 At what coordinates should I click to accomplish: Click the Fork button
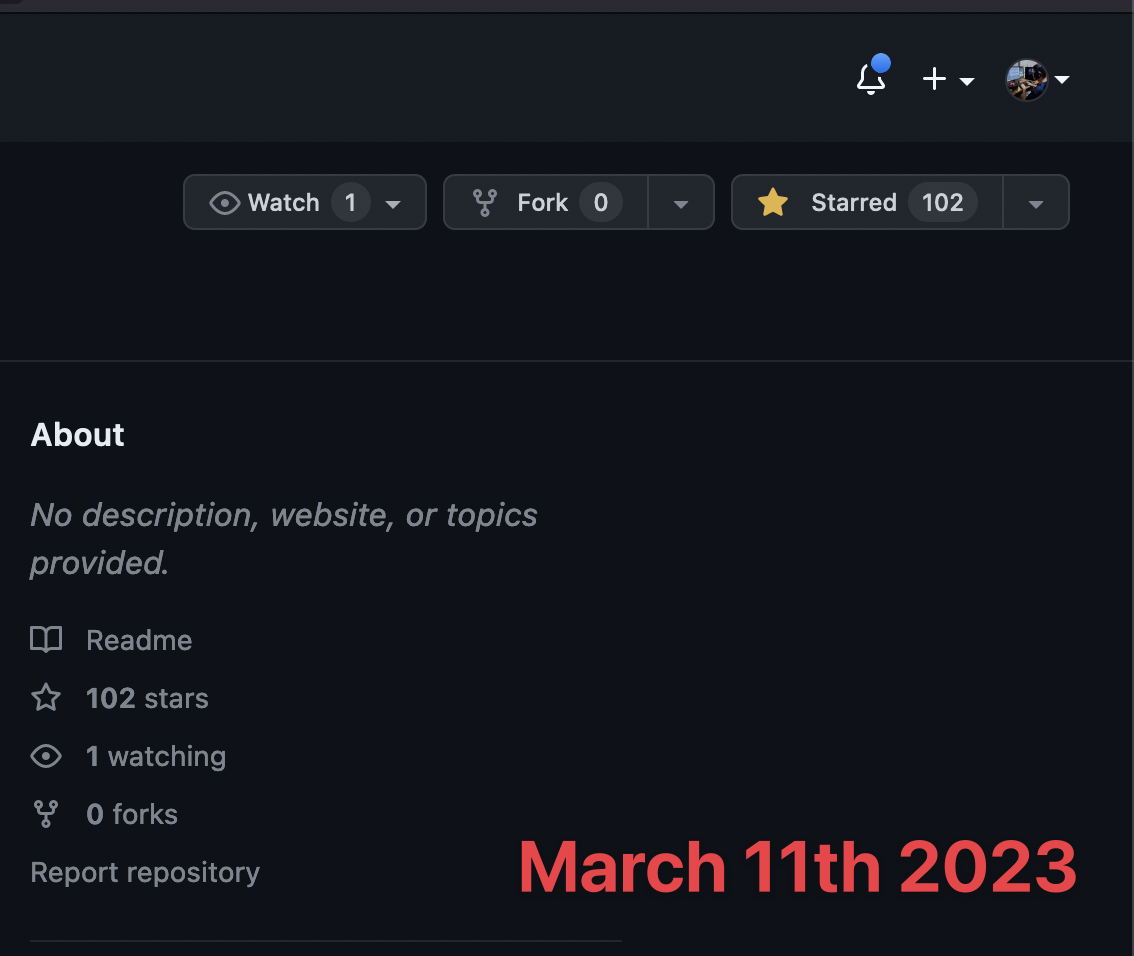[x=545, y=203]
